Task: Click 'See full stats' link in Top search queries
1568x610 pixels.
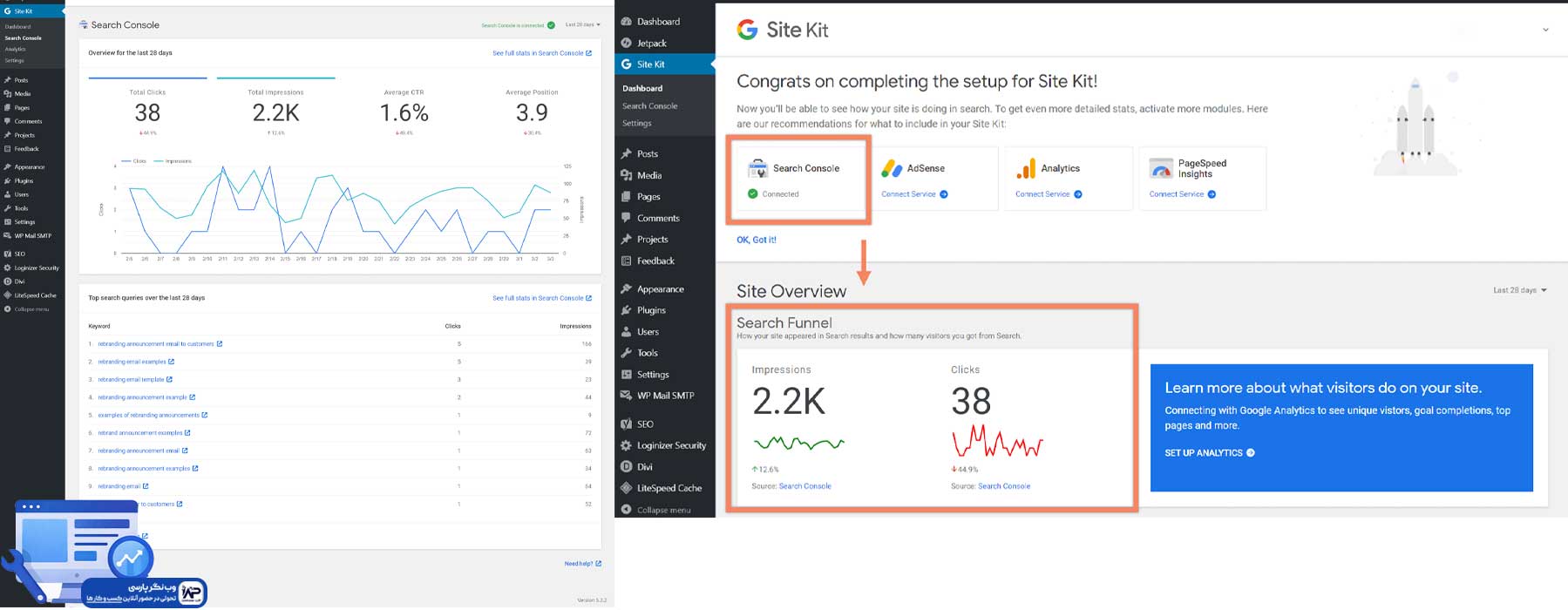Action: coord(542,298)
